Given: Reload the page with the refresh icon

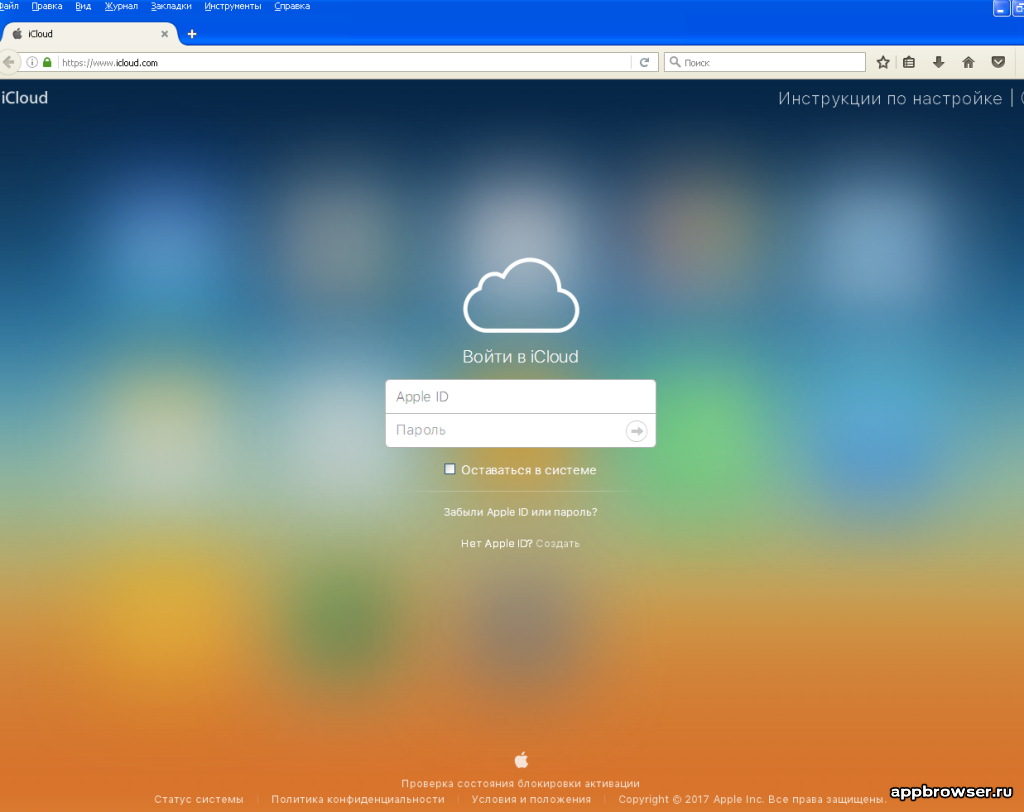Looking at the screenshot, I should point(646,62).
